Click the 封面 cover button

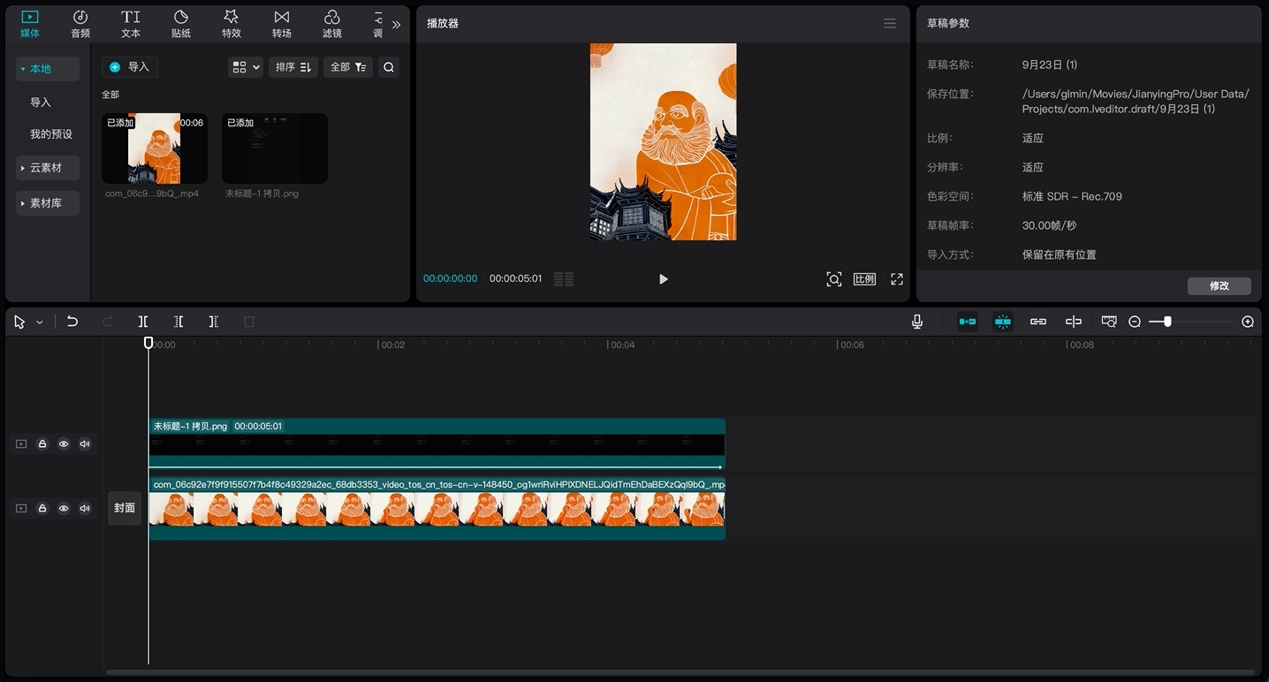(125, 508)
